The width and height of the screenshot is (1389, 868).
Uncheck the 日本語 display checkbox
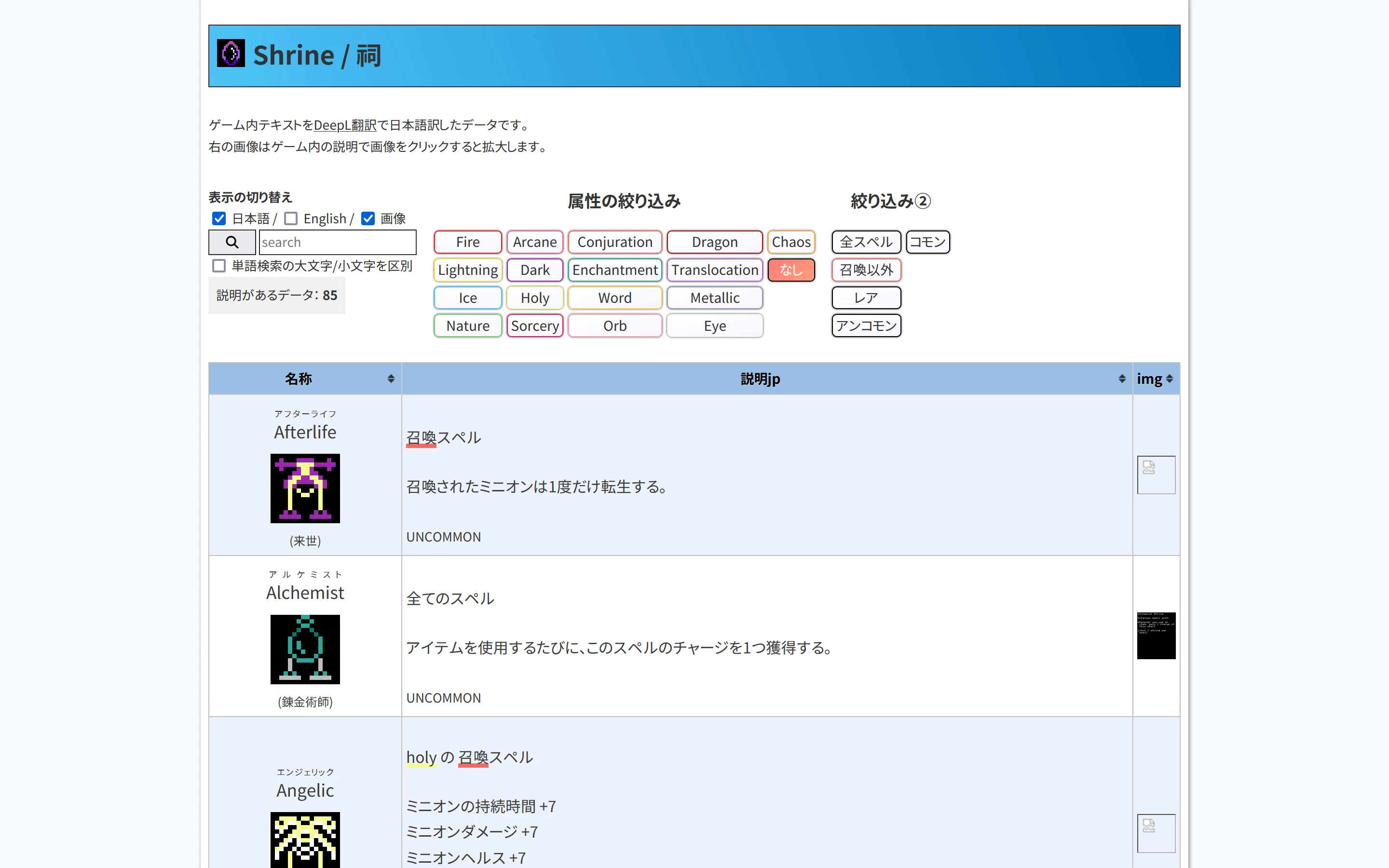pos(218,219)
